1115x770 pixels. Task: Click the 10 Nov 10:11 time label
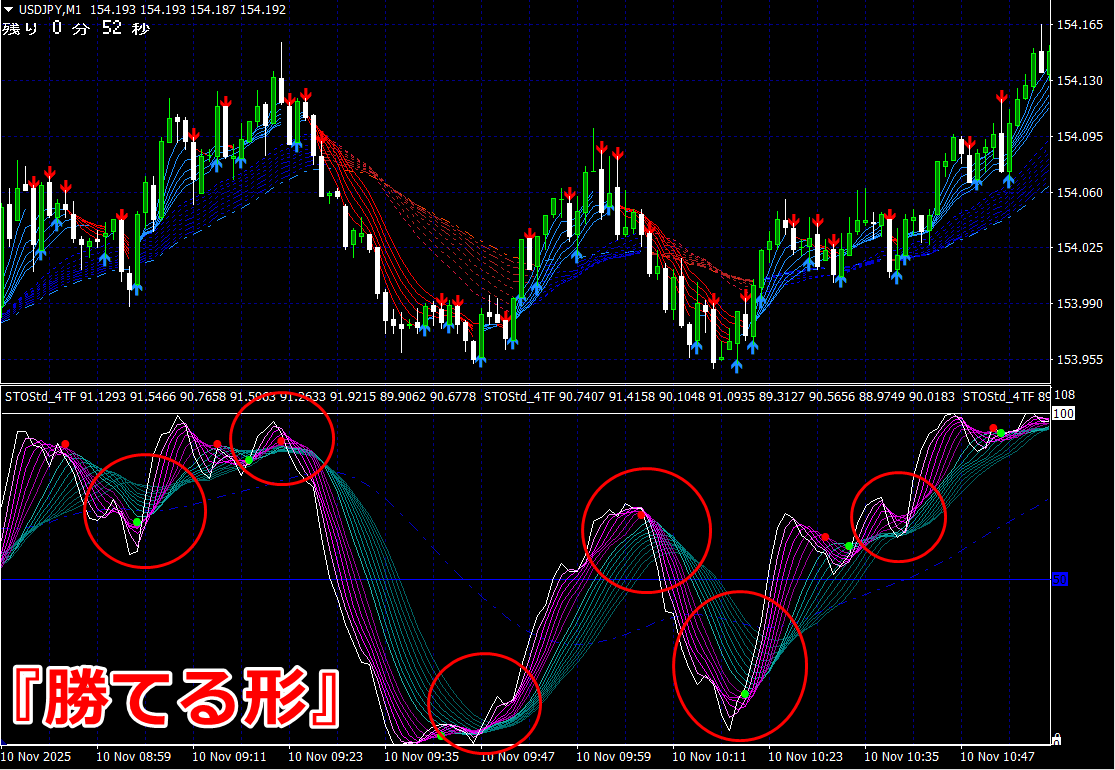710,756
